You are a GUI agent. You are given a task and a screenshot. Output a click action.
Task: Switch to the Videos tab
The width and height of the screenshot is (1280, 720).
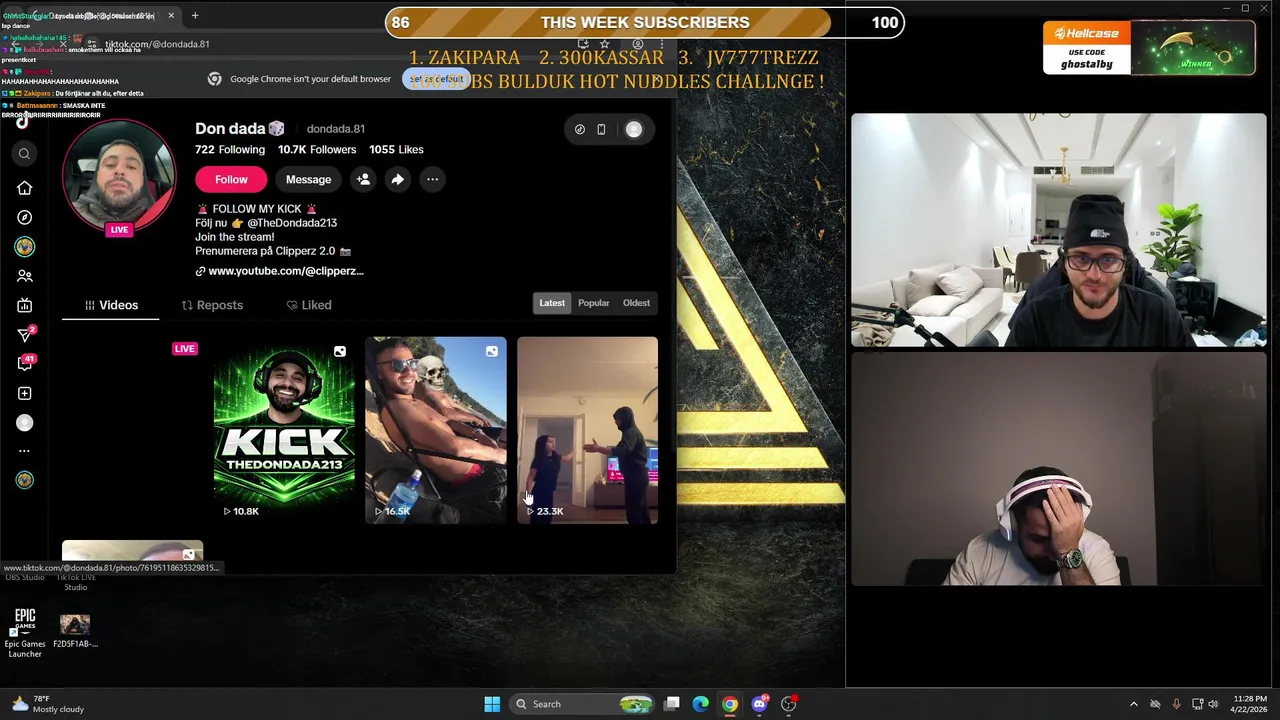[111, 305]
